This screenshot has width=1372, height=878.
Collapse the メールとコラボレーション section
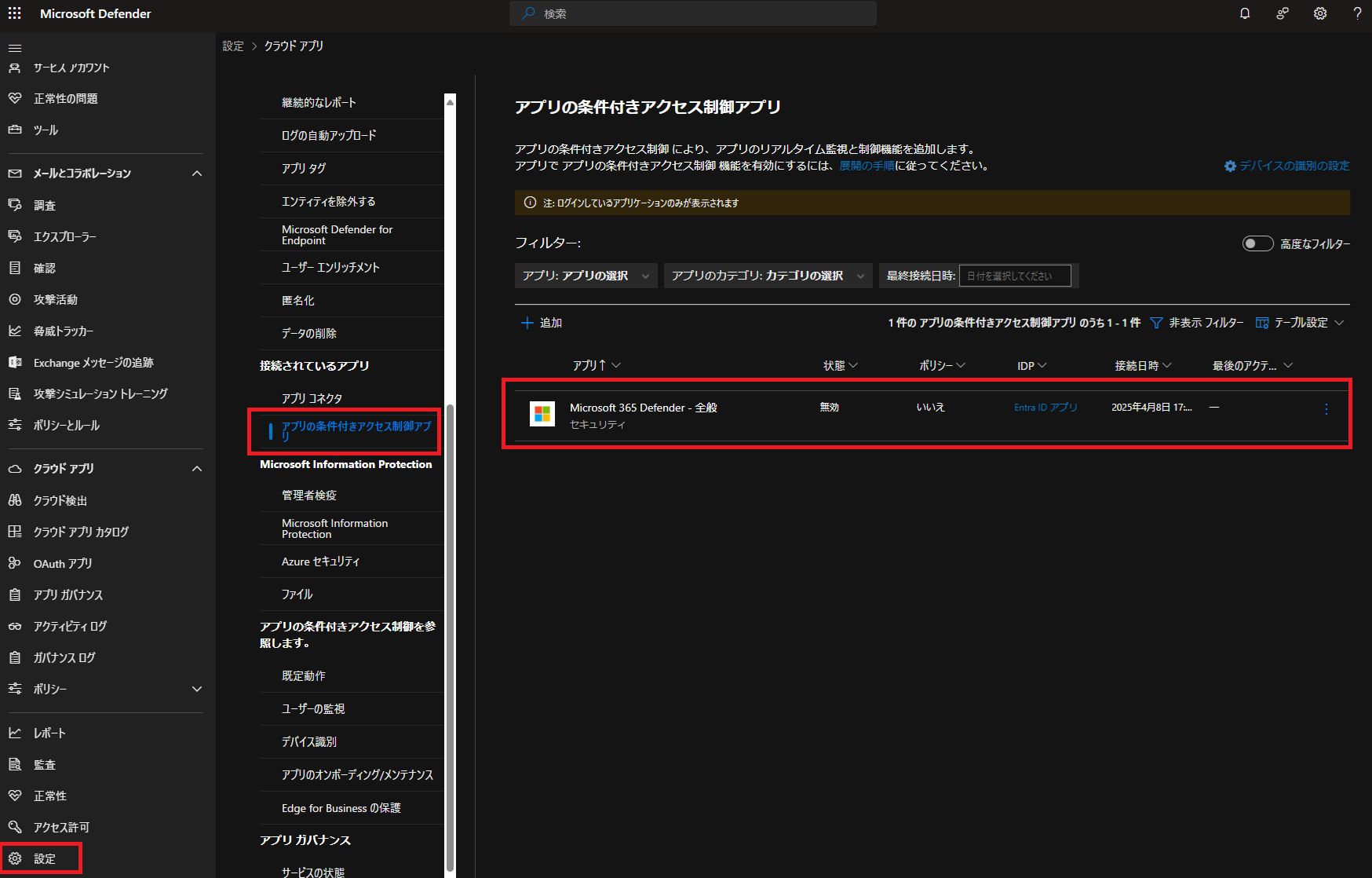point(197,174)
